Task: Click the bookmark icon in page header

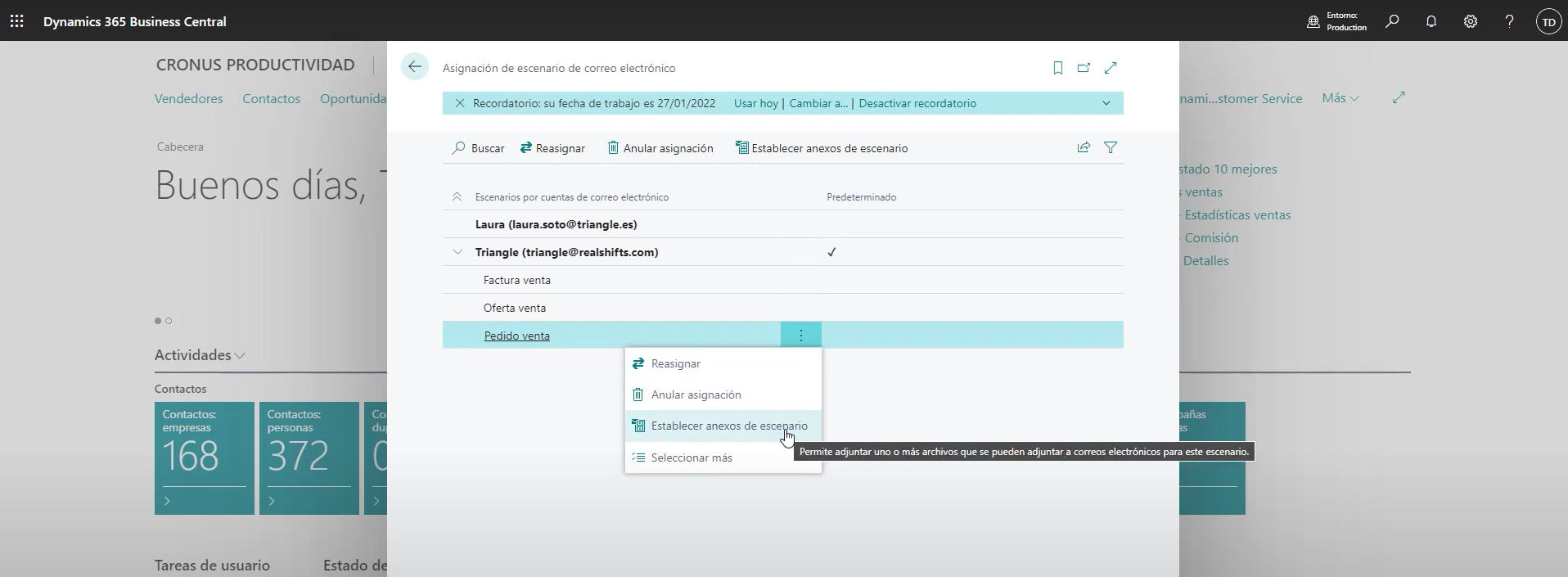Action: pyautogui.click(x=1057, y=68)
